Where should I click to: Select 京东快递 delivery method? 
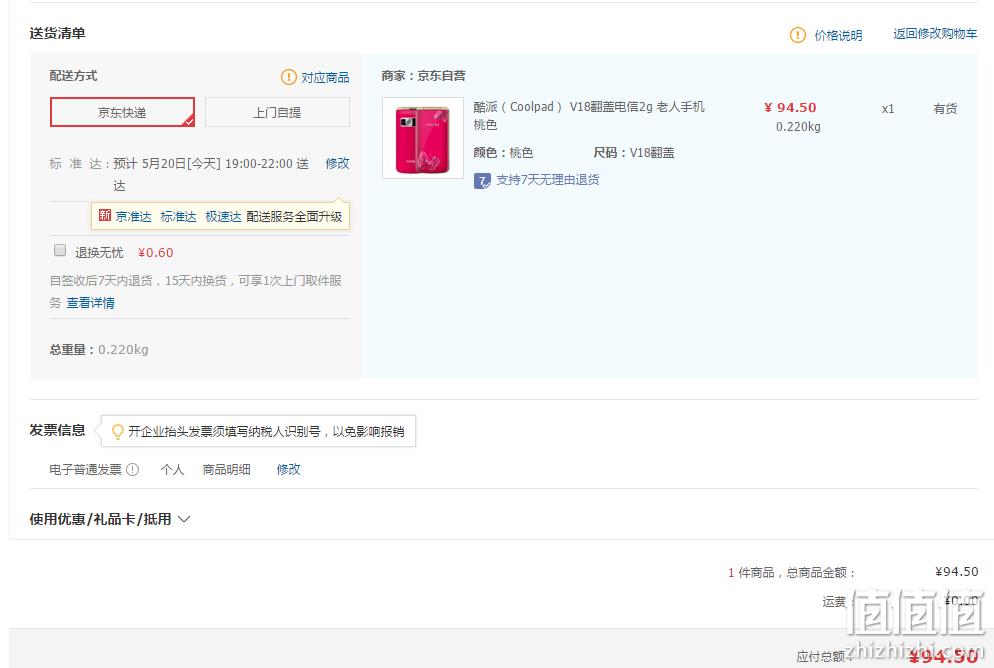(122, 112)
